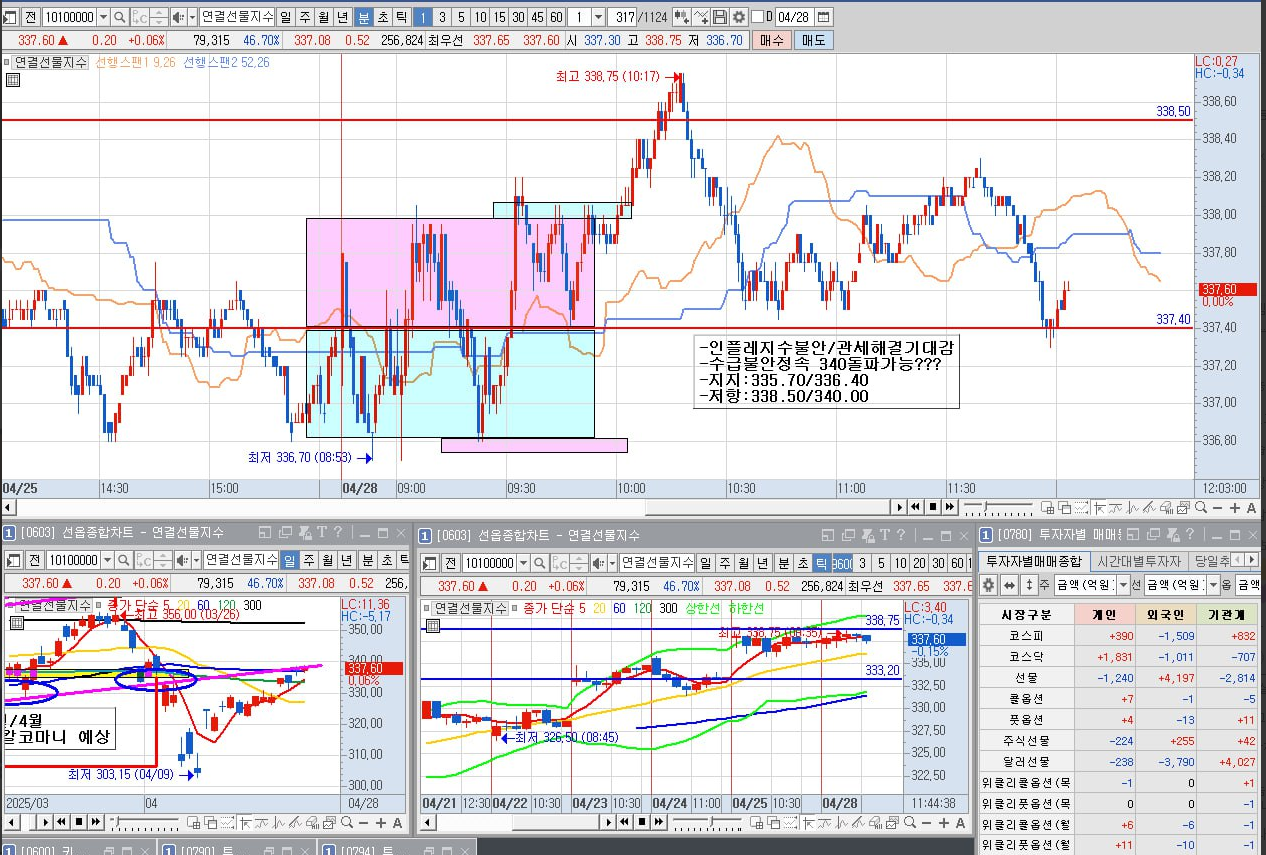
Task: Toggle the 분 (minute) chart period button in main toolbar
Action: point(363,17)
